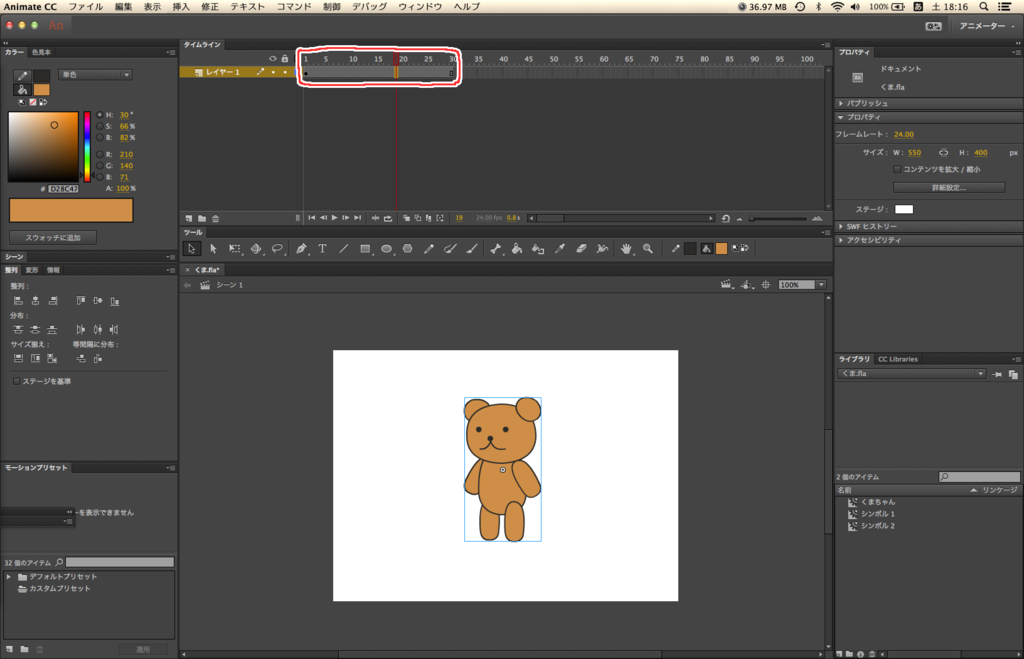Click the white ステージ color swatch
This screenshot has height=659, width=1024.
click(x=904, y=210)
